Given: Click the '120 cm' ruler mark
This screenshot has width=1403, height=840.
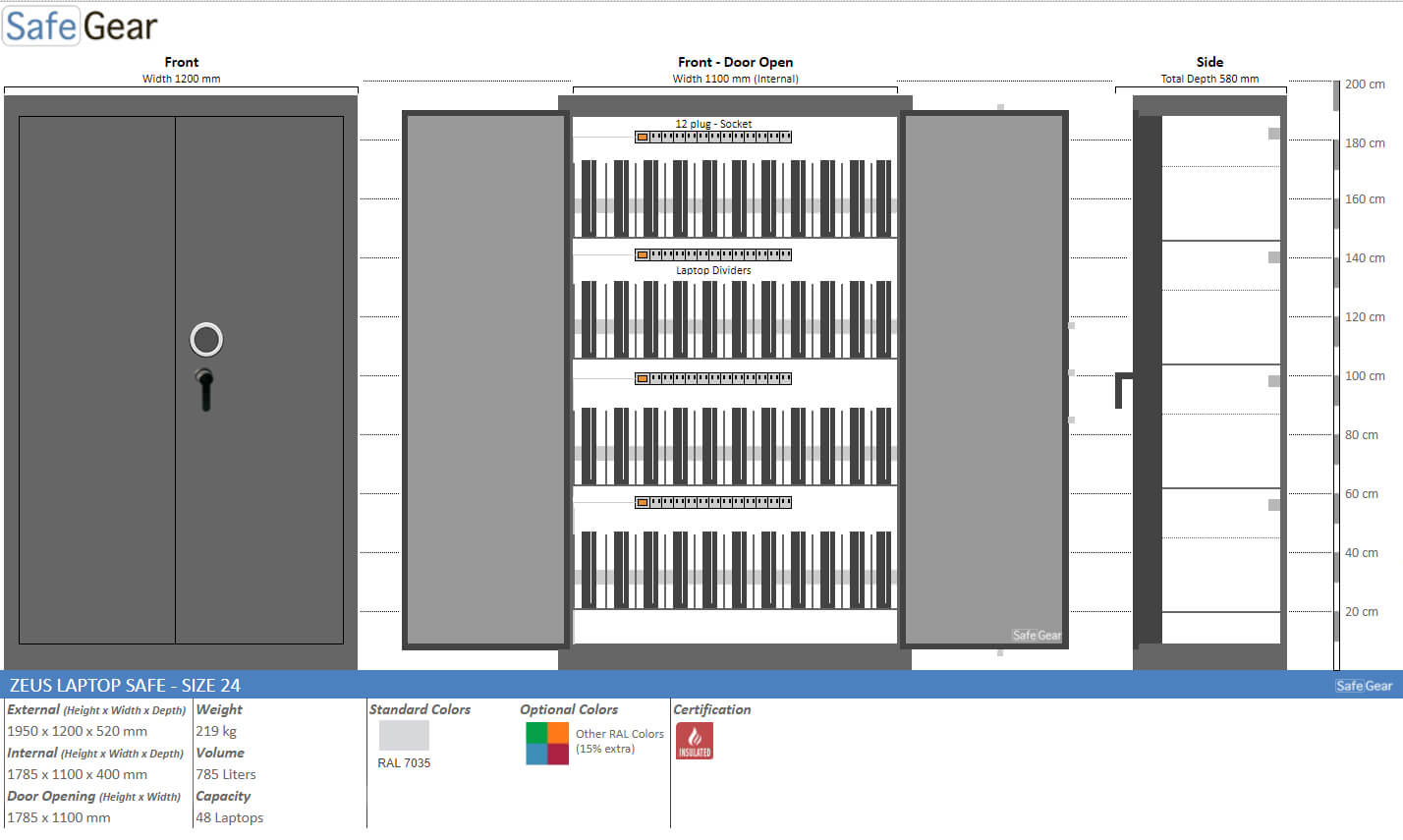Looking at the screenshot, I should tap(1365, 317).
